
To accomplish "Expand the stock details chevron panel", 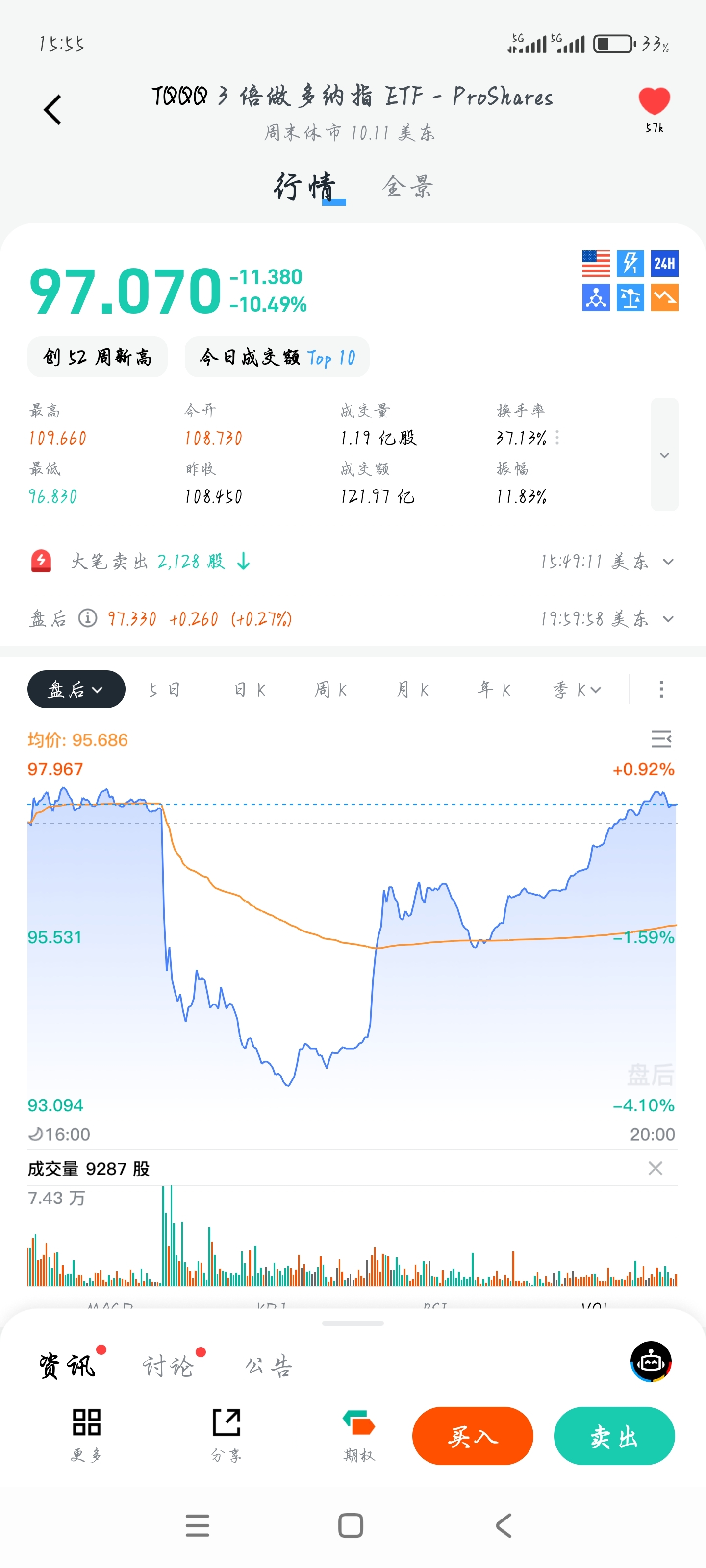I will [664, 455].
